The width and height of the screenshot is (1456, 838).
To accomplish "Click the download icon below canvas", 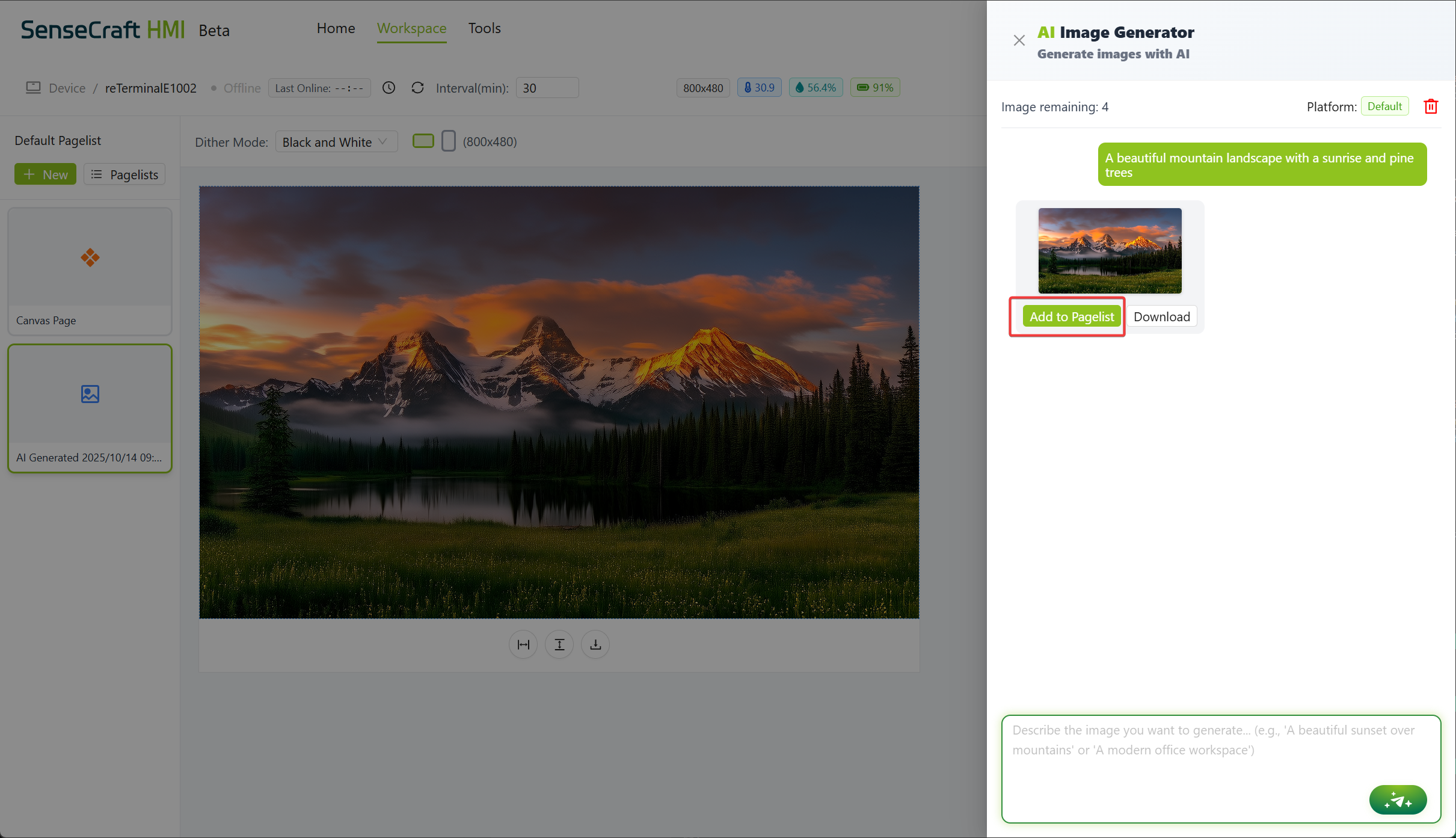I will [595, 645].
